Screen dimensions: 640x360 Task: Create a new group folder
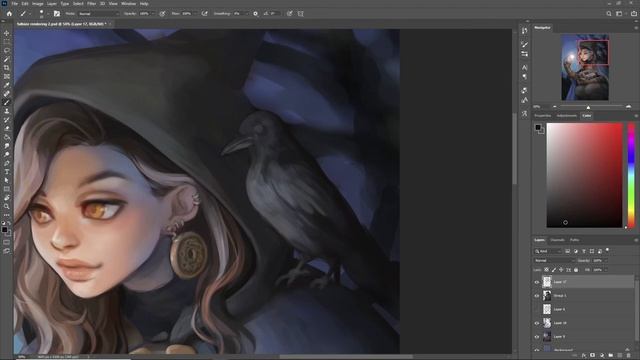tap(611, 356)
